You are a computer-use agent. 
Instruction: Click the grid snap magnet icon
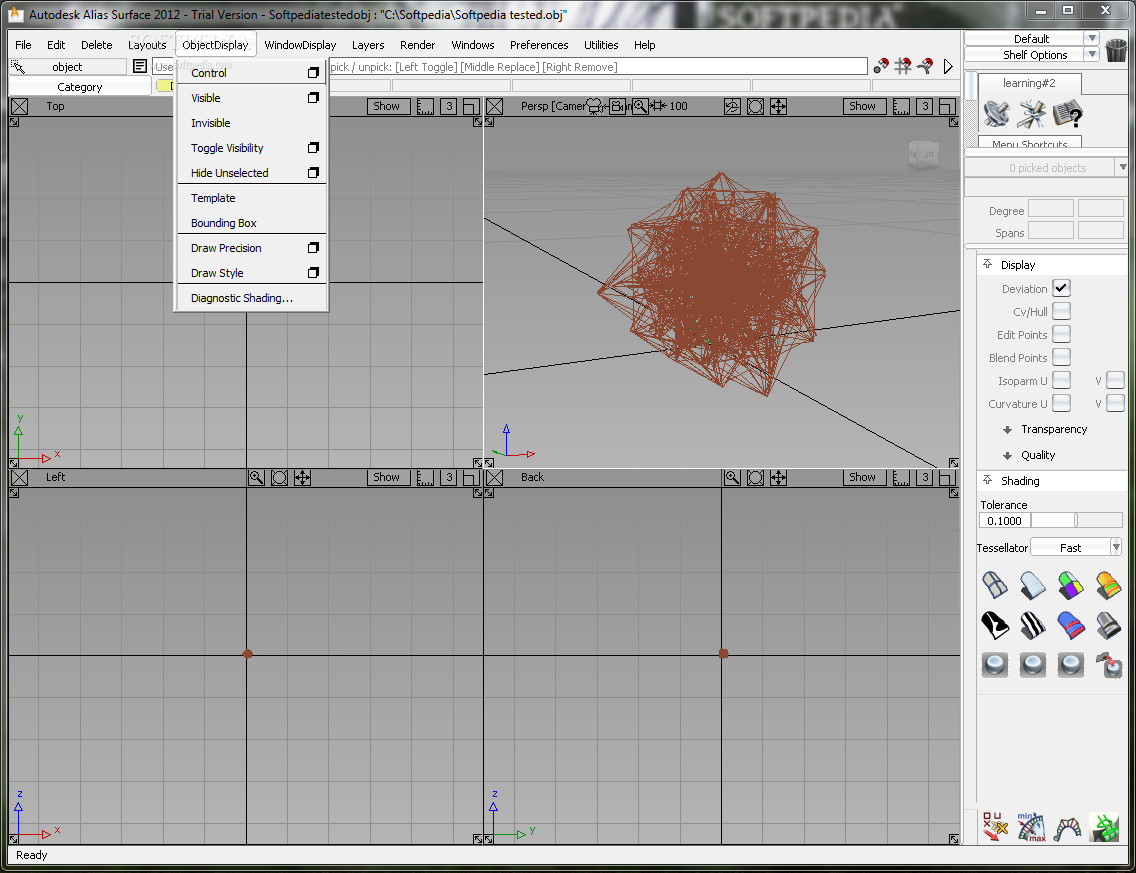point(903,66)
